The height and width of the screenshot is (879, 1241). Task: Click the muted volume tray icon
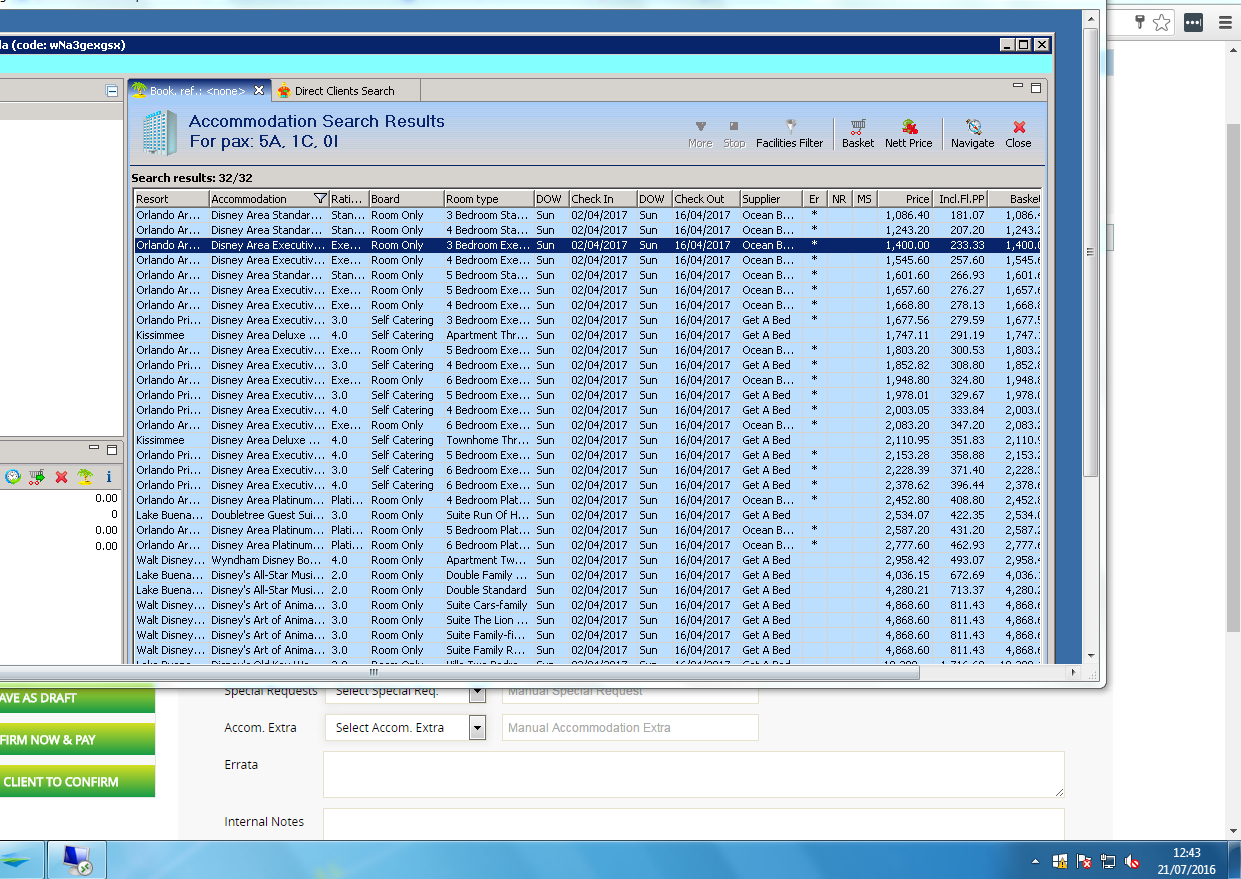click(1133, 861)
